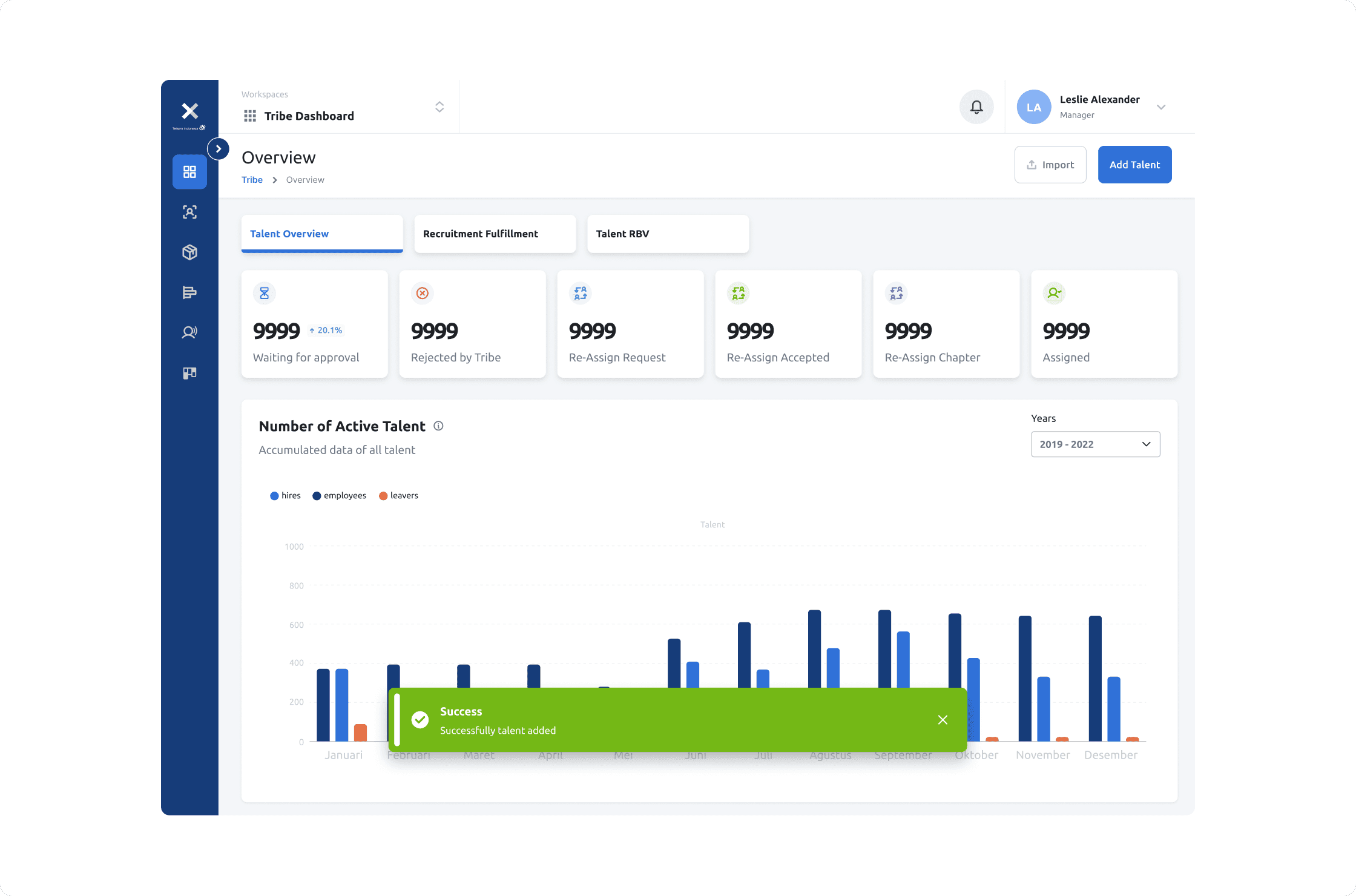1356x896 pixels.
Task: Toggle the hires legend item
Action: [x=285, y=496]
